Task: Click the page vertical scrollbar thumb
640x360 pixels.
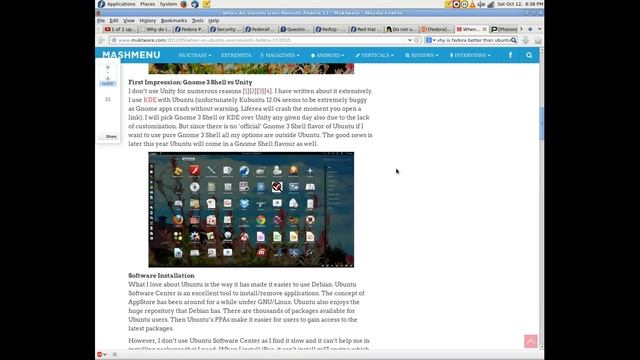Action: click(542, 124)
